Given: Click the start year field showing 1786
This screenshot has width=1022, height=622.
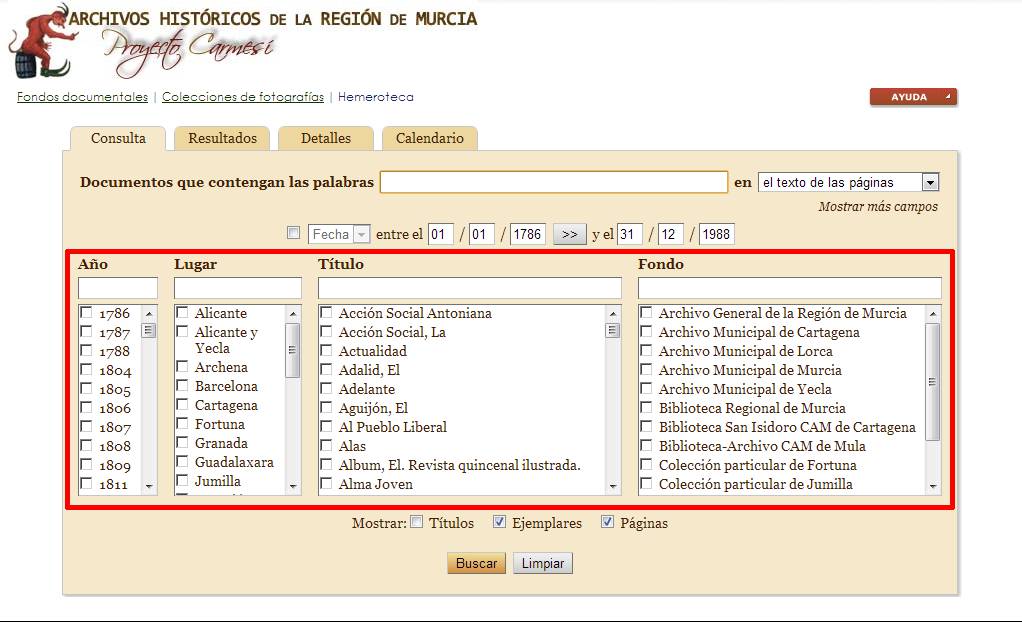Looking at the screenshot, I should [527, 234].
